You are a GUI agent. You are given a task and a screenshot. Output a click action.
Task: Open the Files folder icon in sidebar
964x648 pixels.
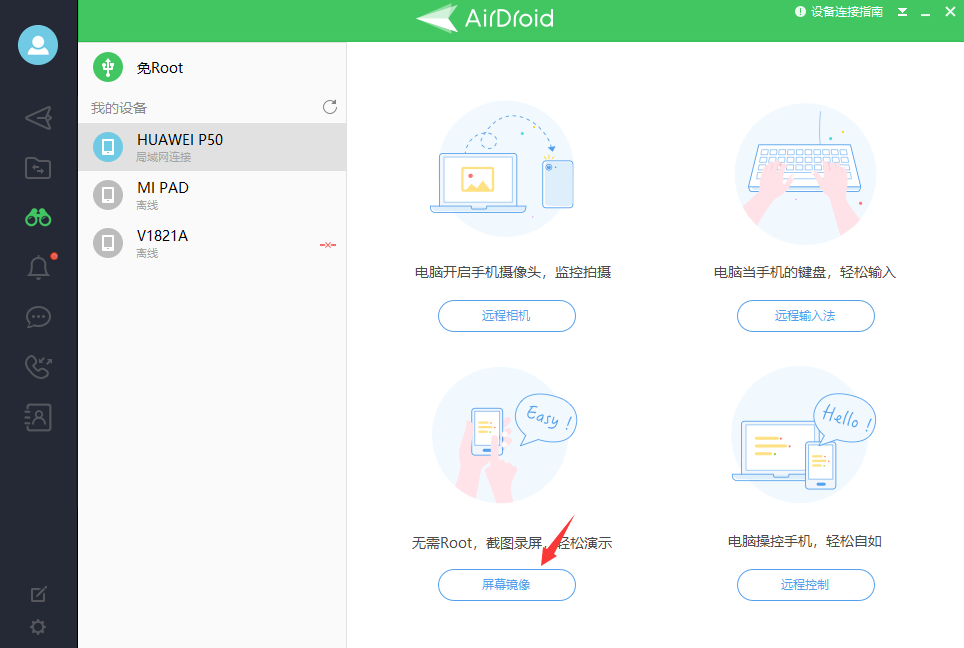[38, 168]
